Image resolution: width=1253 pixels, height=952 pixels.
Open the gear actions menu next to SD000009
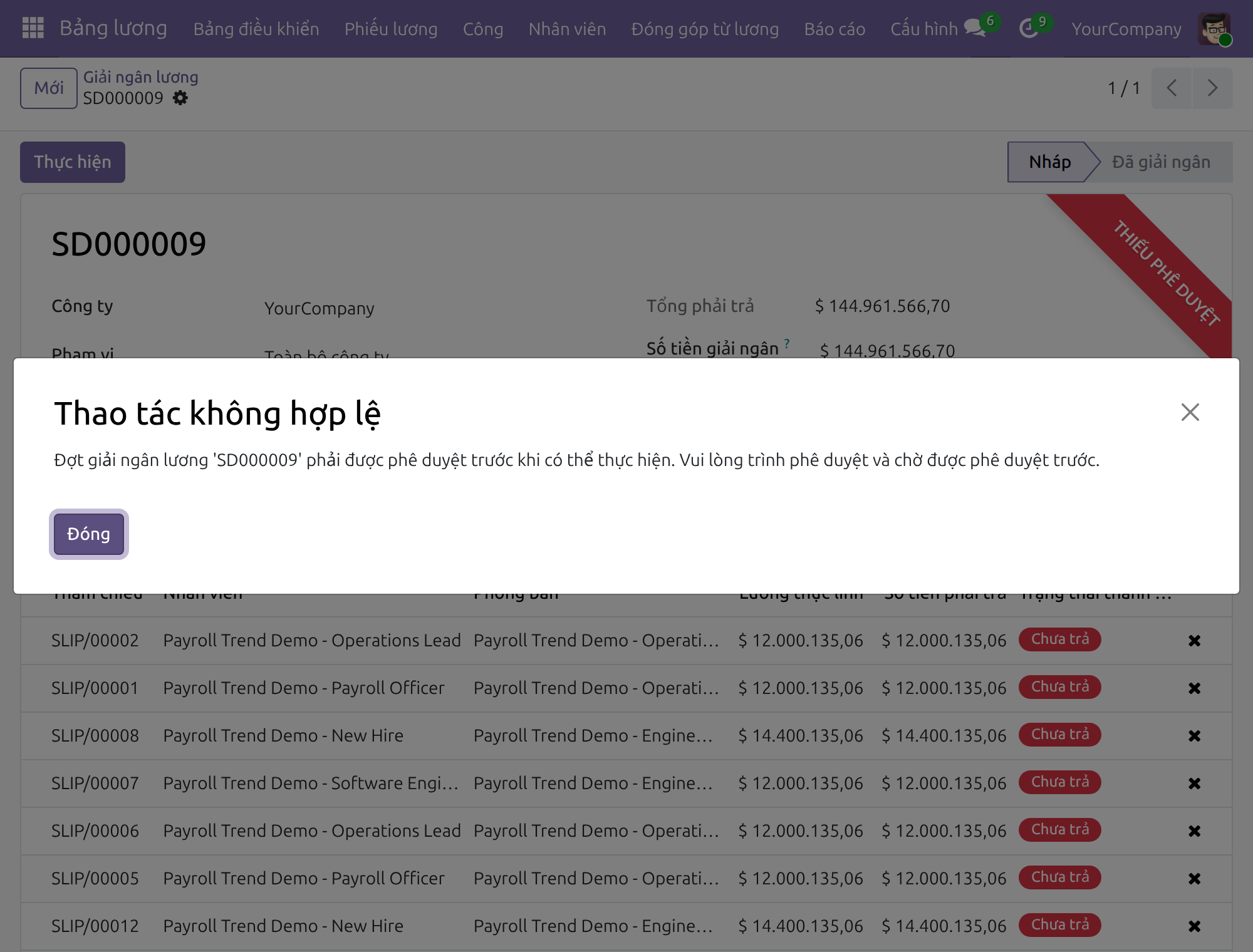(x=180, y=98)
